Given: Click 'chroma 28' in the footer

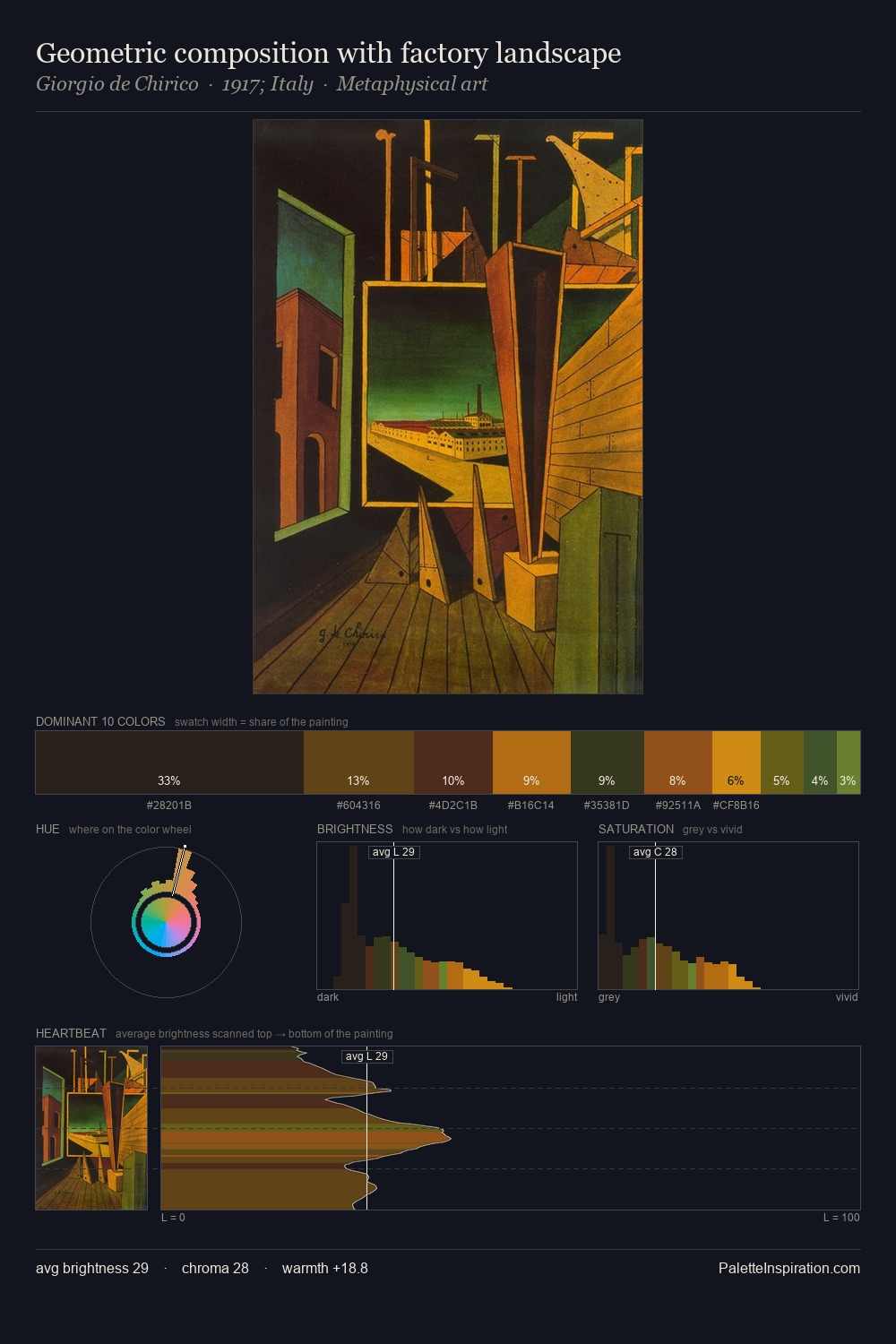Looking at the screenshot, I should 215,1268.
